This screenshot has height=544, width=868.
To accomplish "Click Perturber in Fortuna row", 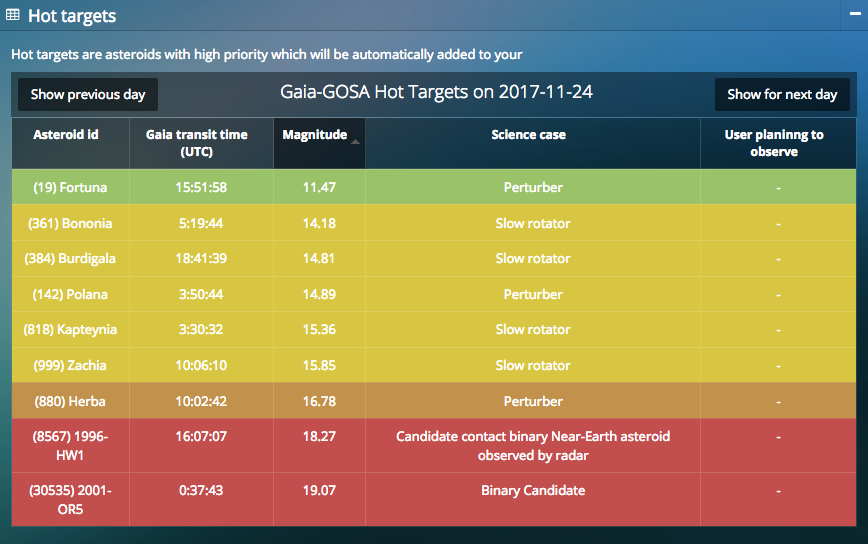I will (533, 188).
